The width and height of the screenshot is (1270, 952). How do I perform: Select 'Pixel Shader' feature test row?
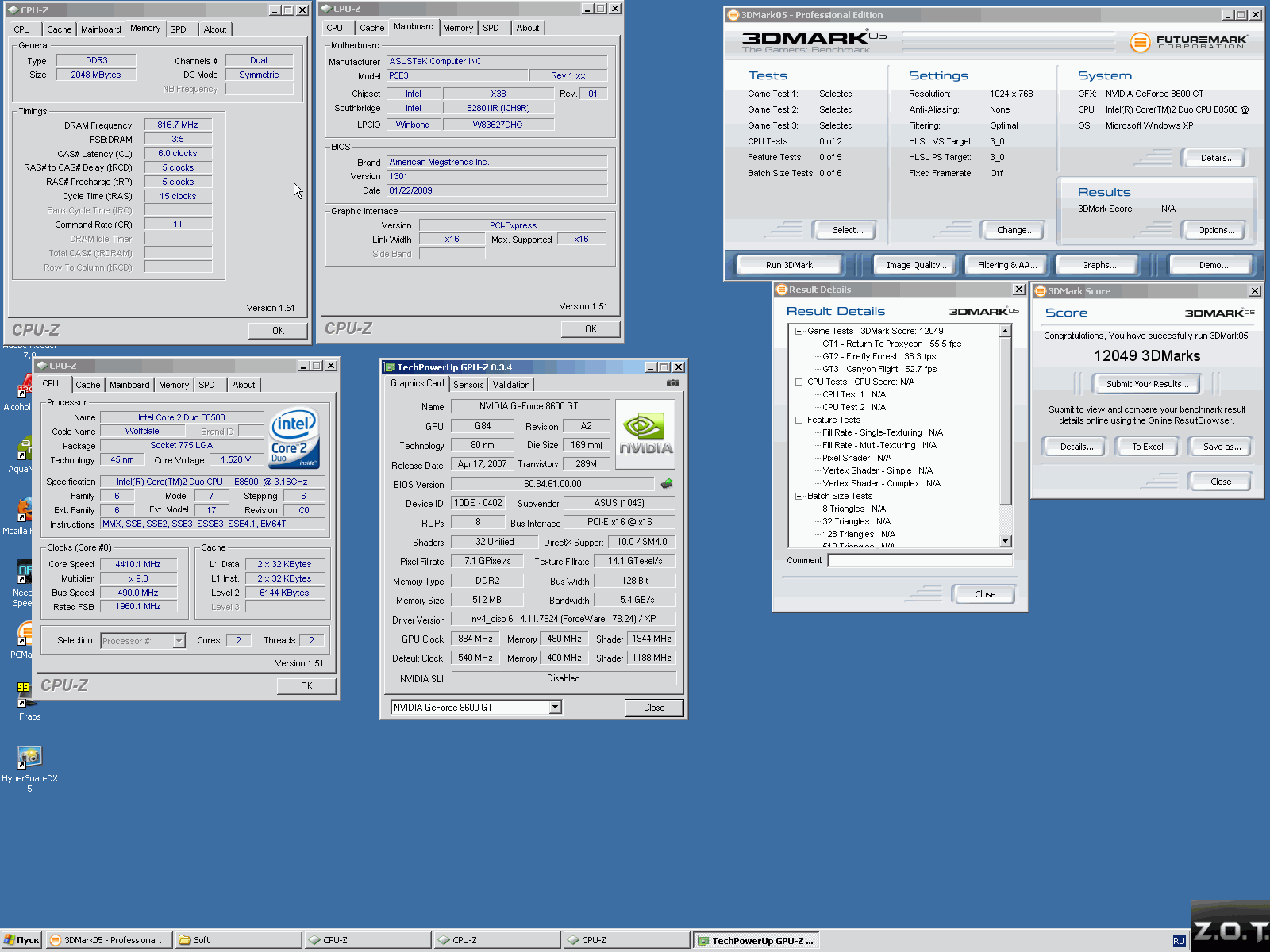click(856, 458)
